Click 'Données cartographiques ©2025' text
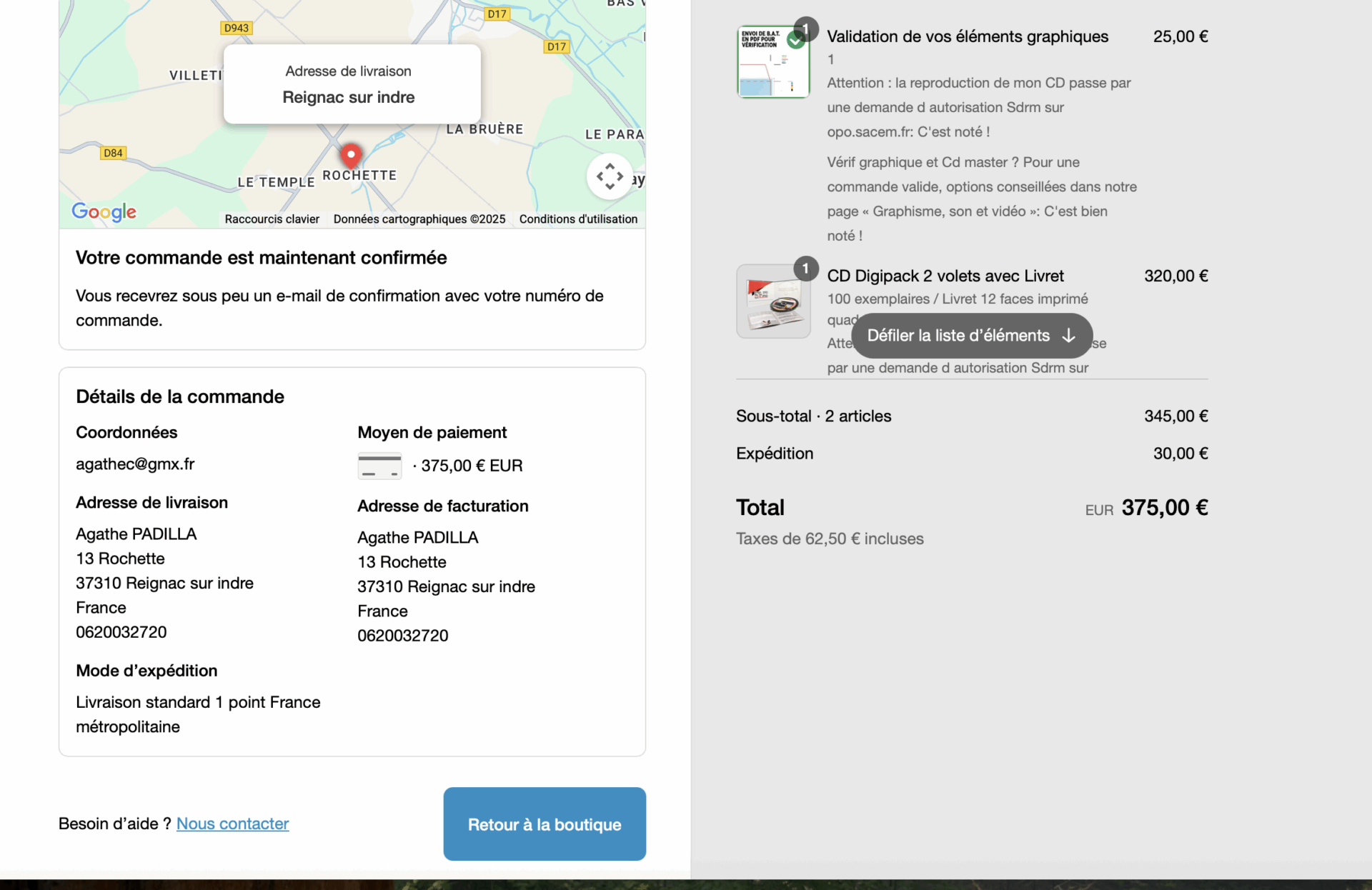This screenshot has width=1372, height=890. pyautogui.click(x=419, y=219)
